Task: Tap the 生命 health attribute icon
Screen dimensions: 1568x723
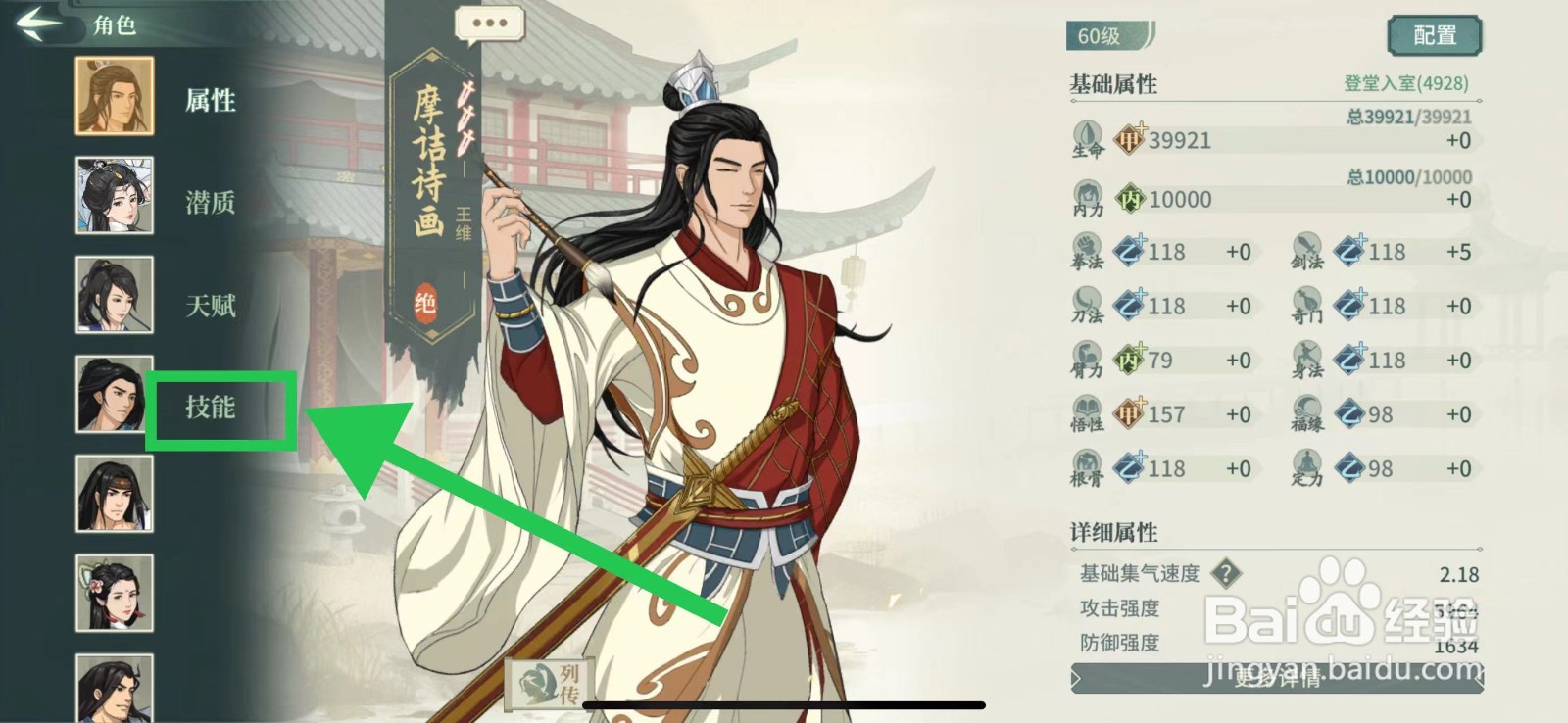Action: pyautogui.click(x=1088, y=140)
